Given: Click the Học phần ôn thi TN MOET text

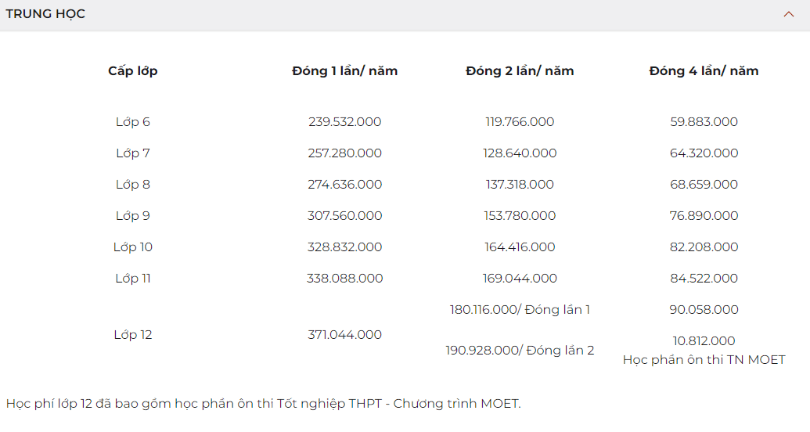Looking at the screenshot, I should tap(704, 359).
